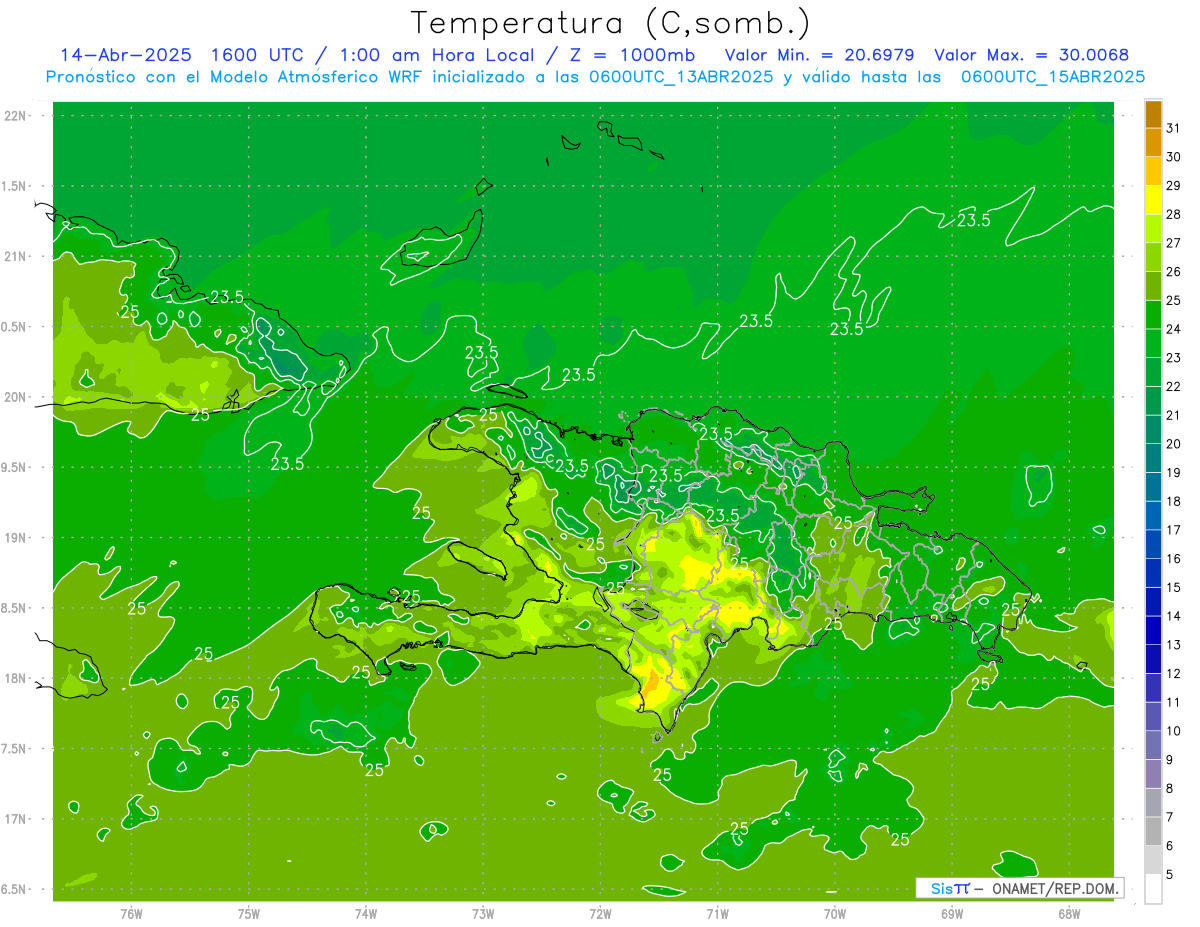Click the '76W' longitude axis label
Screen dimensions: 1200x927
pyautogui.click(x=131, y=913)
